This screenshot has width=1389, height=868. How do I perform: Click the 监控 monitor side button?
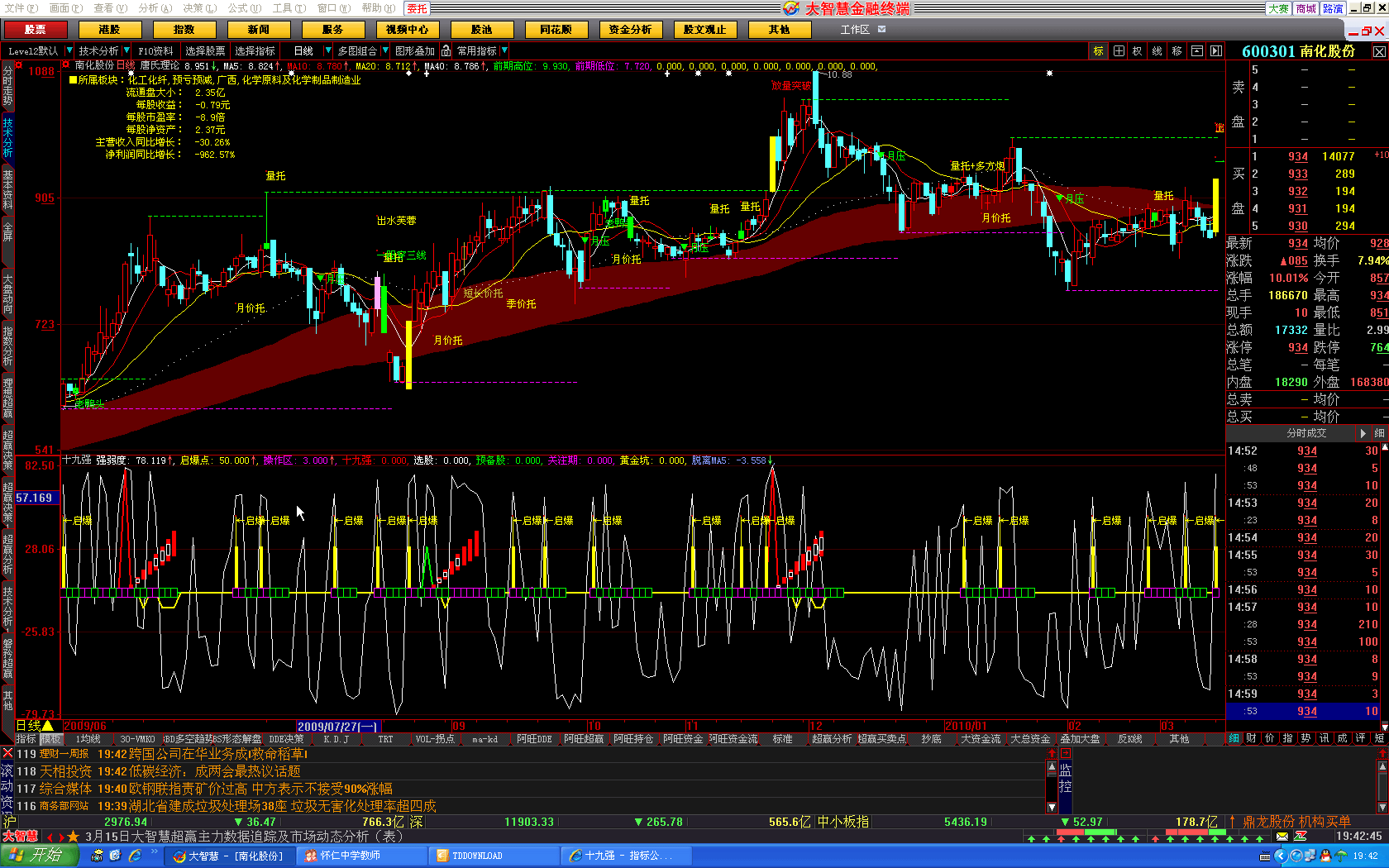(x=1066, y=777)
